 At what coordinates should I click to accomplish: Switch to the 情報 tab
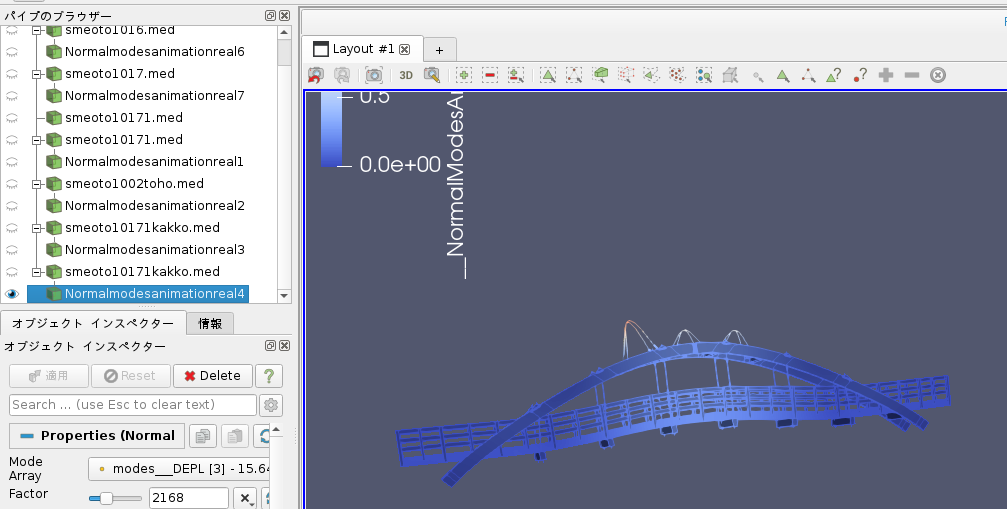210,324
